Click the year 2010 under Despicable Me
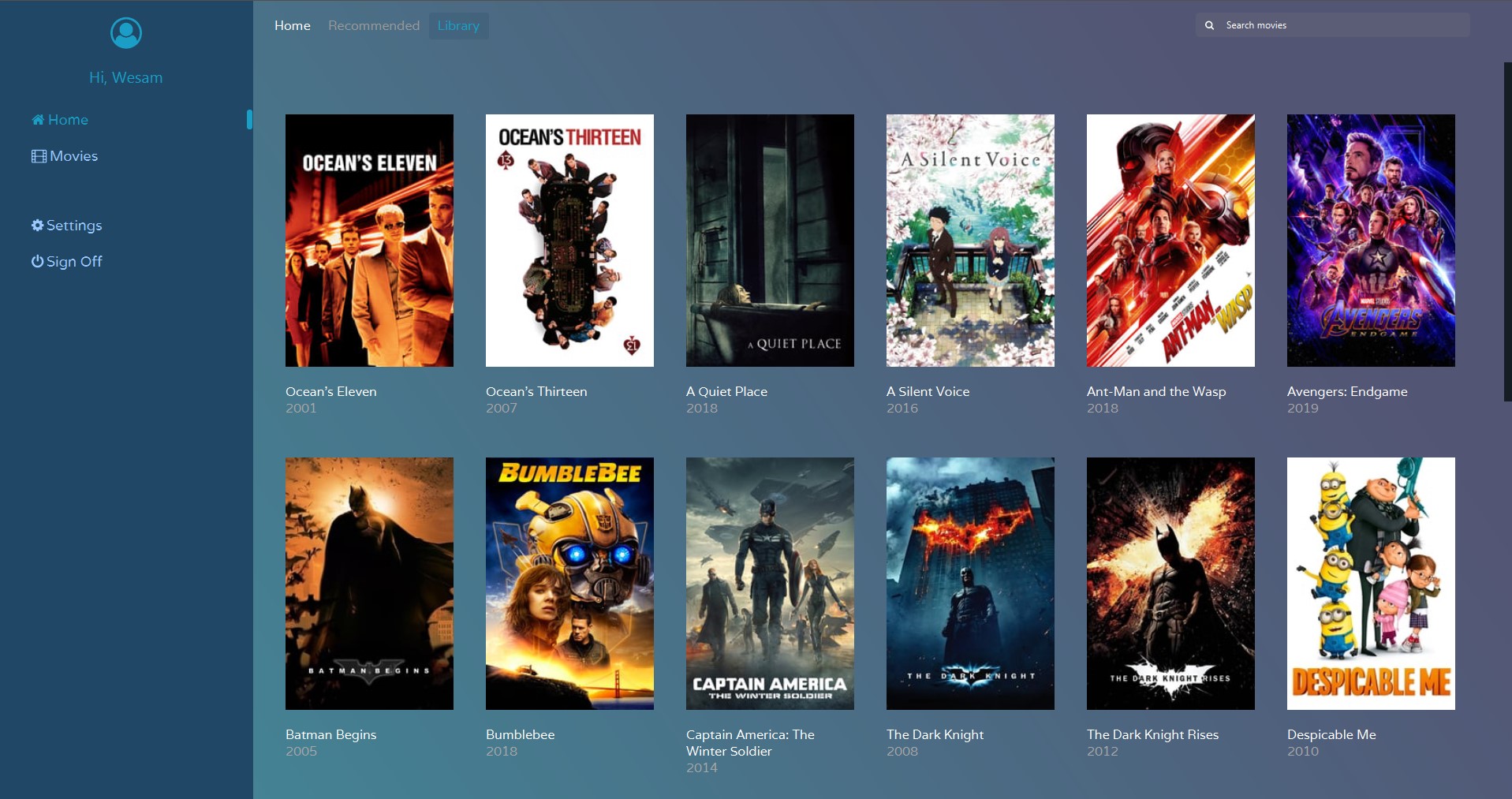1512x799 pixels. 1303,751
